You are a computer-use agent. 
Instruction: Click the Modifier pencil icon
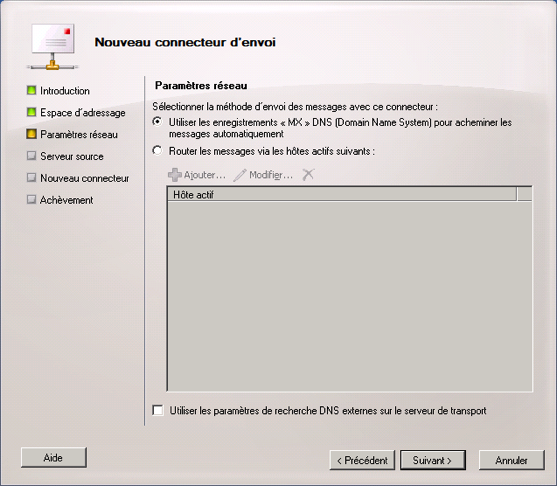[x=240, y=175]
